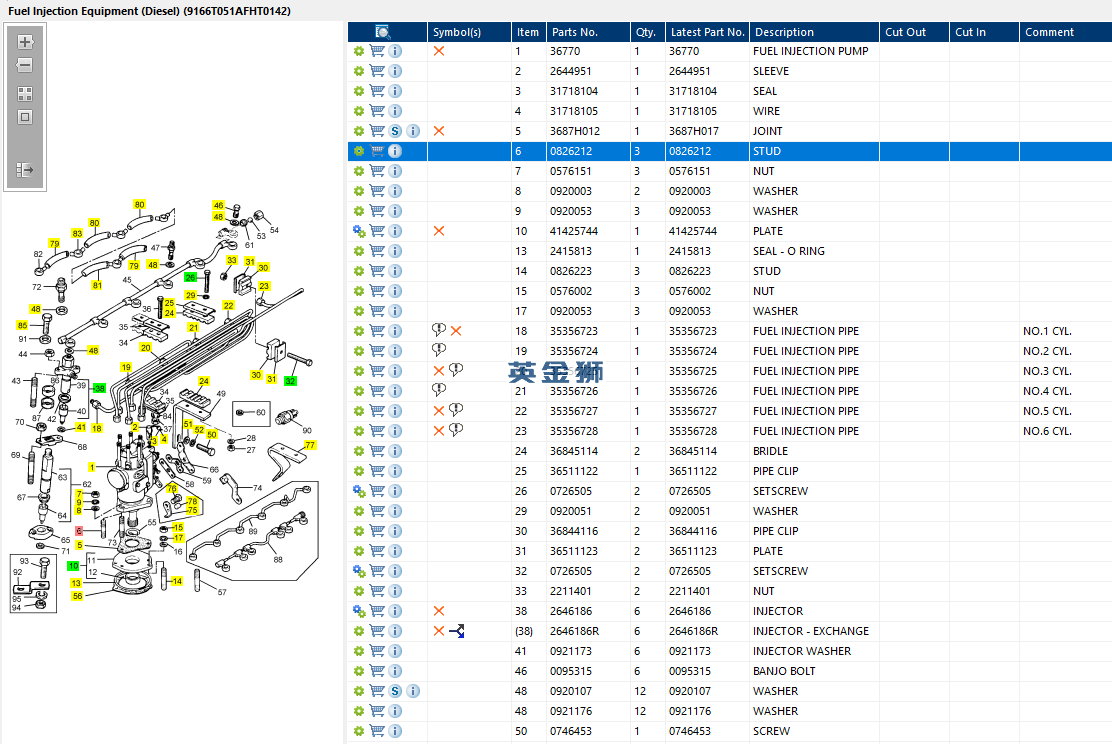Open info for the SCREW 0746453 row
Viewport: 1112px width, 744px height.
point(395,731)
